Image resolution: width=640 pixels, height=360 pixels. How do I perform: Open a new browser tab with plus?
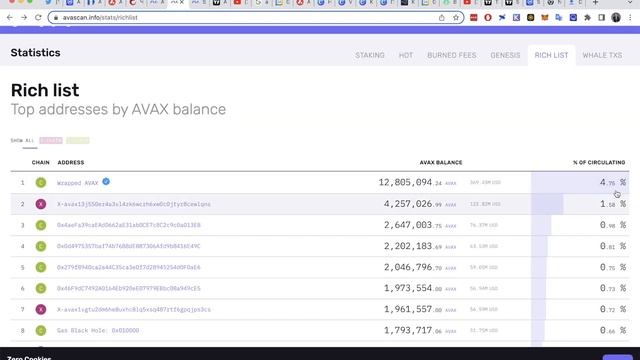596,2
